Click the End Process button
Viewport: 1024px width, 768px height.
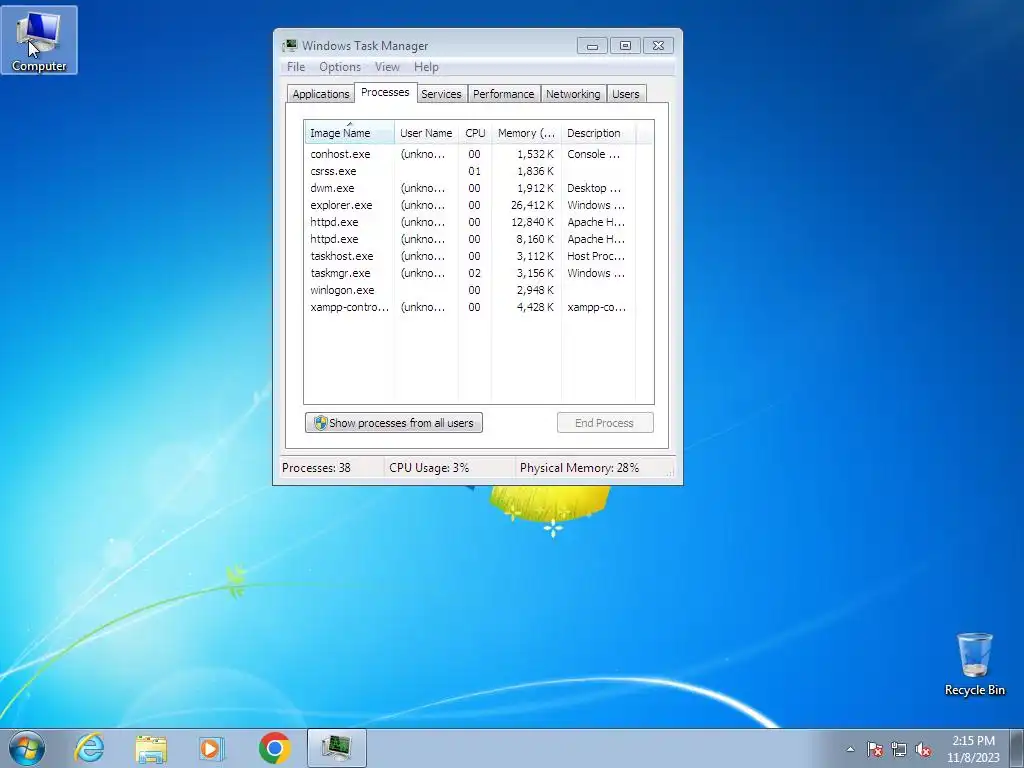tap(605, 423)
